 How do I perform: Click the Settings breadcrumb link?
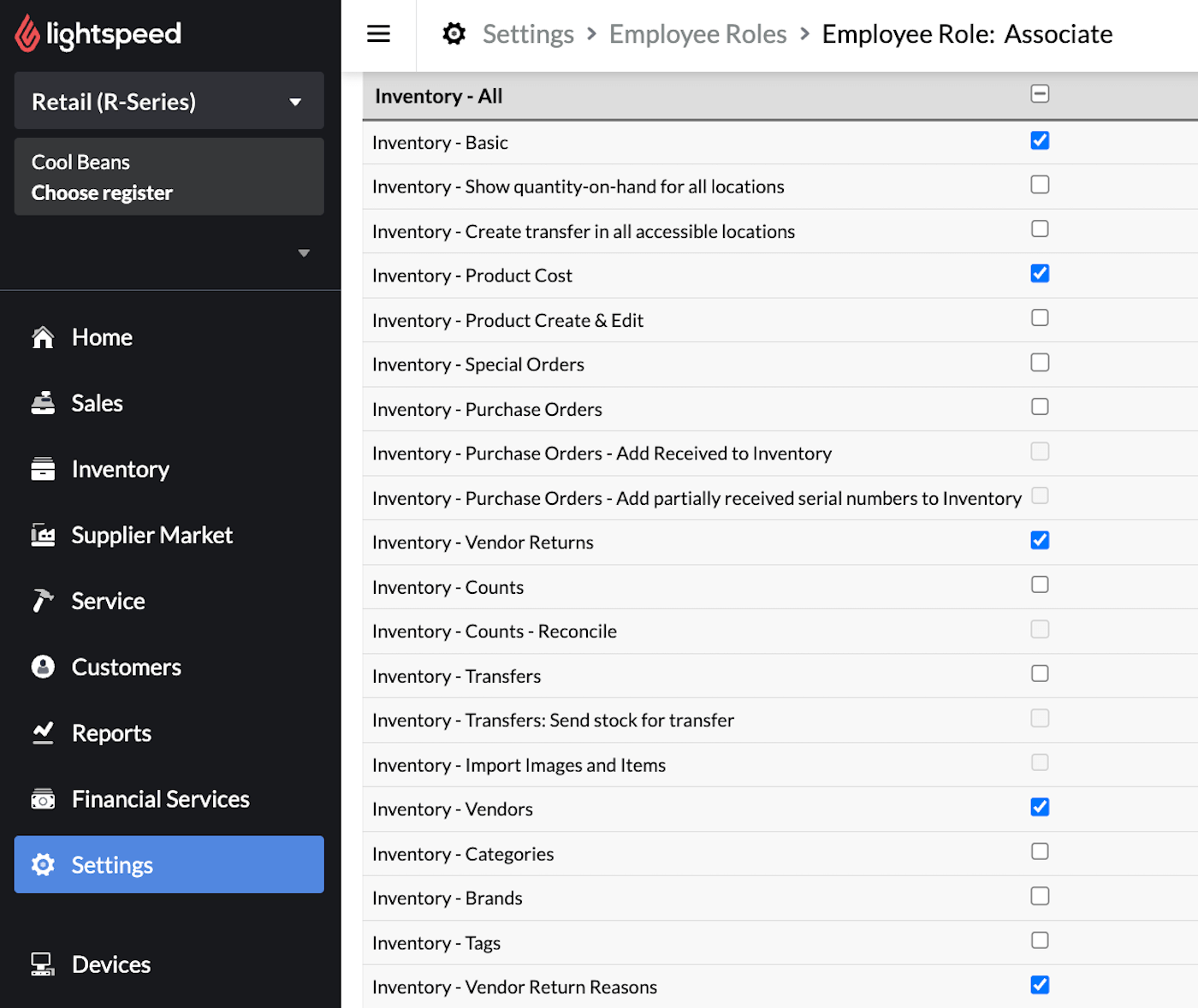coord(528,33)
